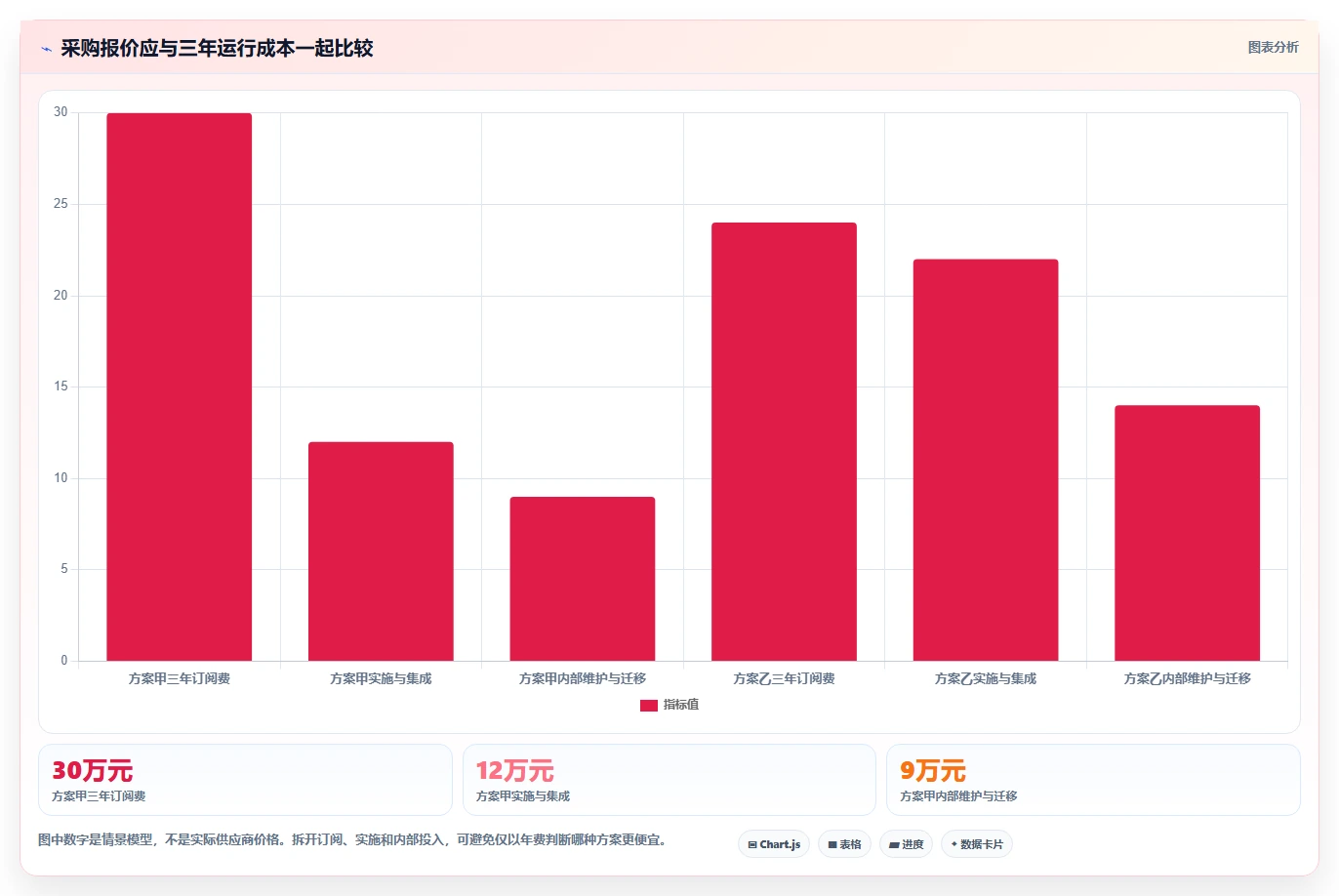Click 方案甲三年订阅费 caption under 30万元
The image size is (1339, 896).
click(99, 796)
